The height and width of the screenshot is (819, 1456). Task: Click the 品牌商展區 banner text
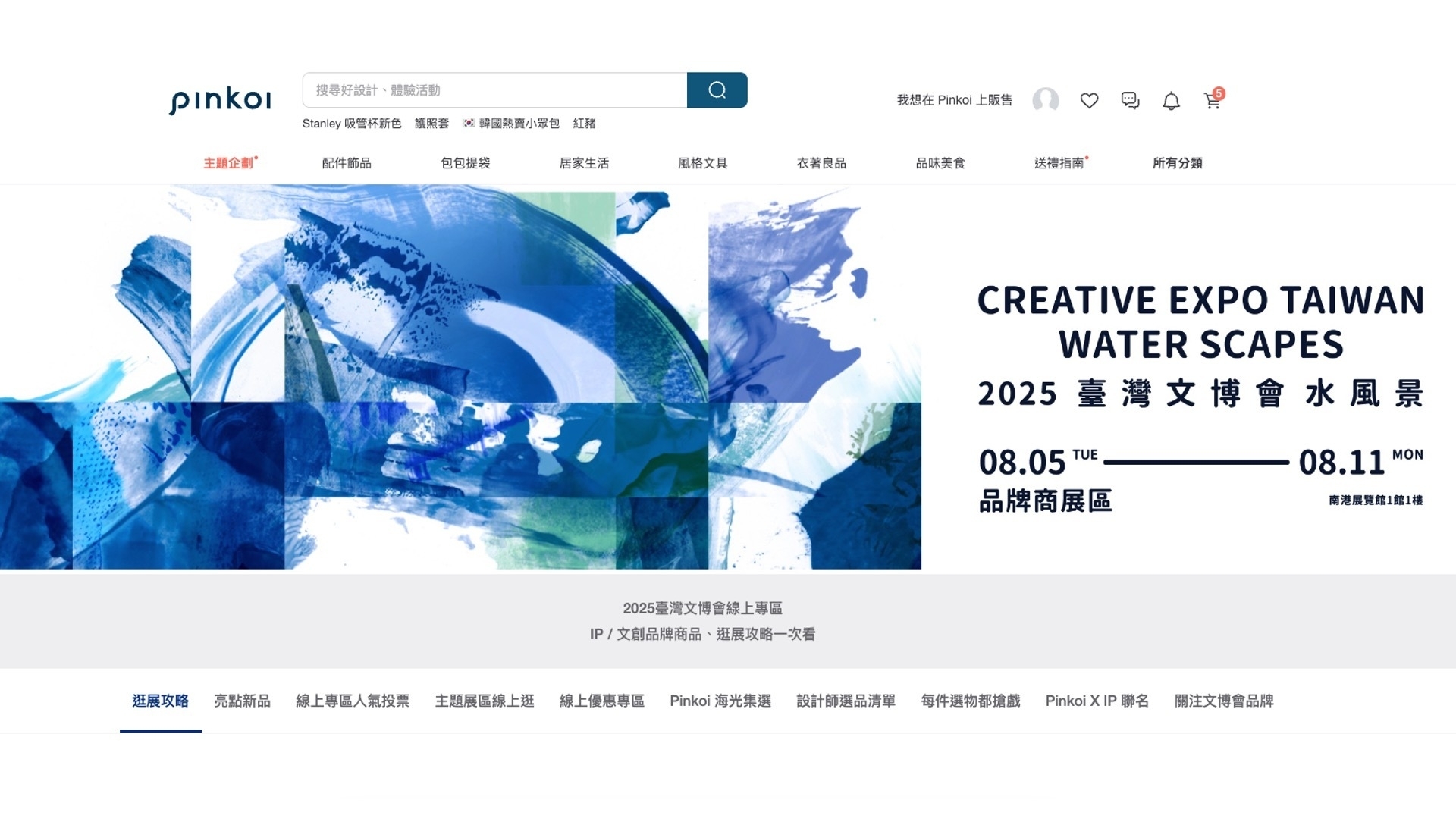[x=1045, y=501]
